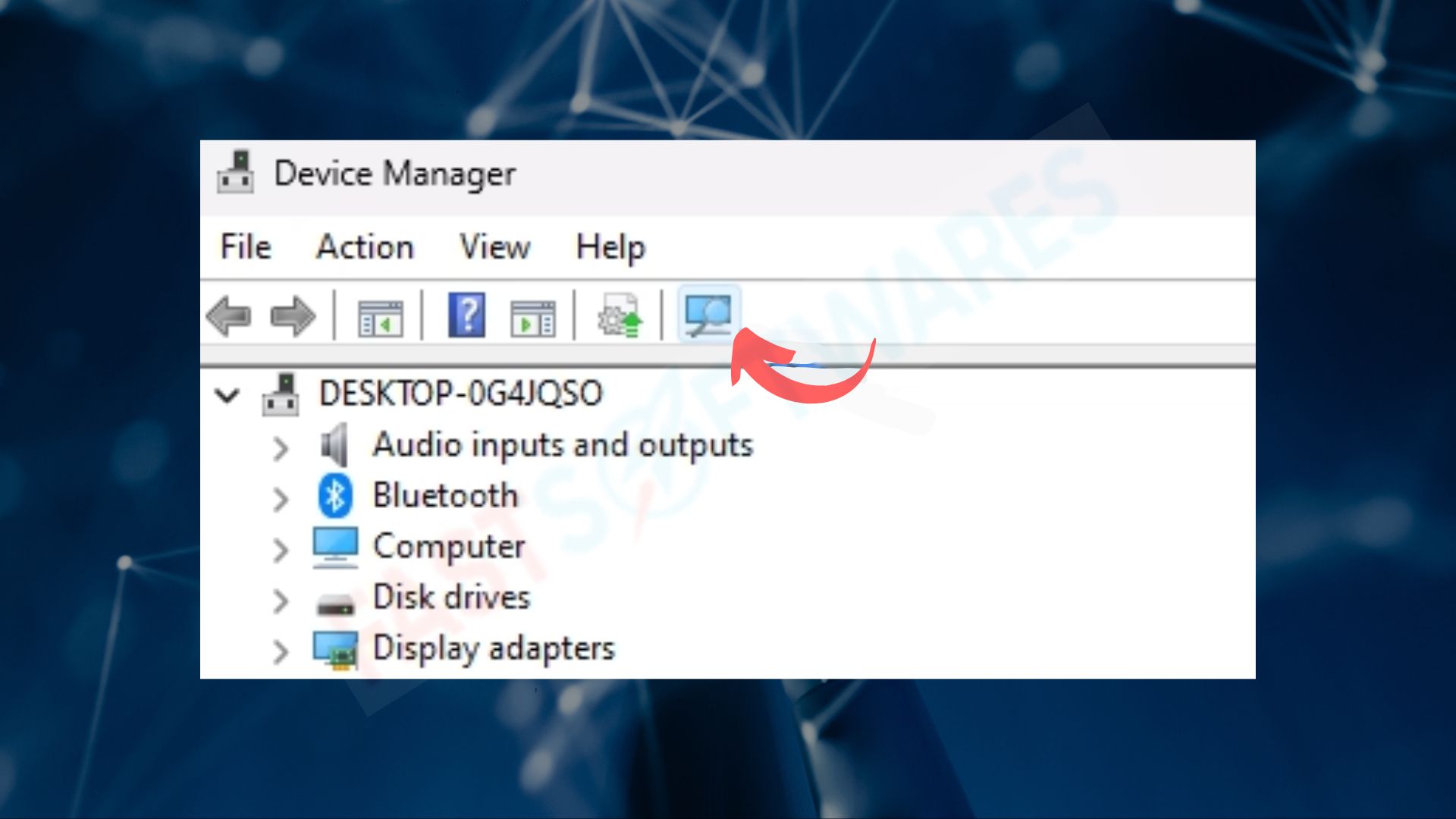Expand the Display adapters category
1456x819 pixels.
(280, 651)
